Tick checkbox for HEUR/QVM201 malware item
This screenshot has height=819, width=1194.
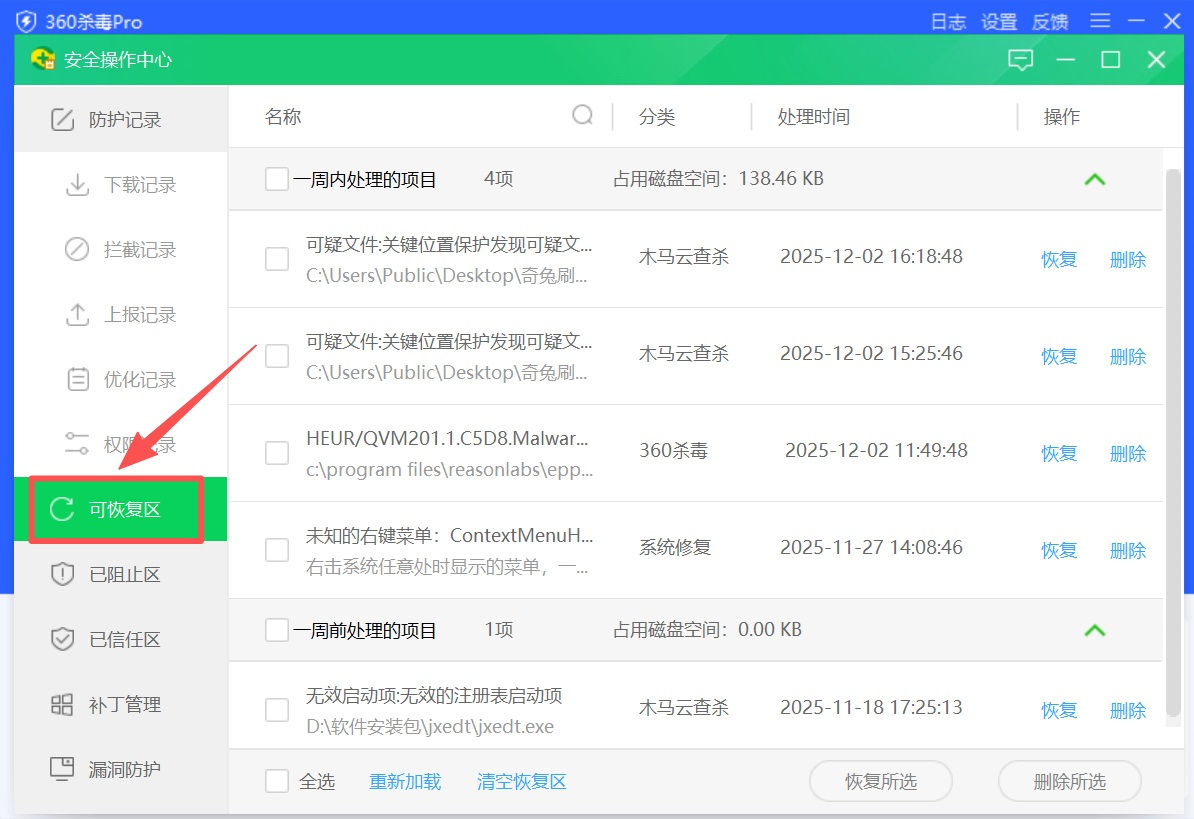pos(277,453)
